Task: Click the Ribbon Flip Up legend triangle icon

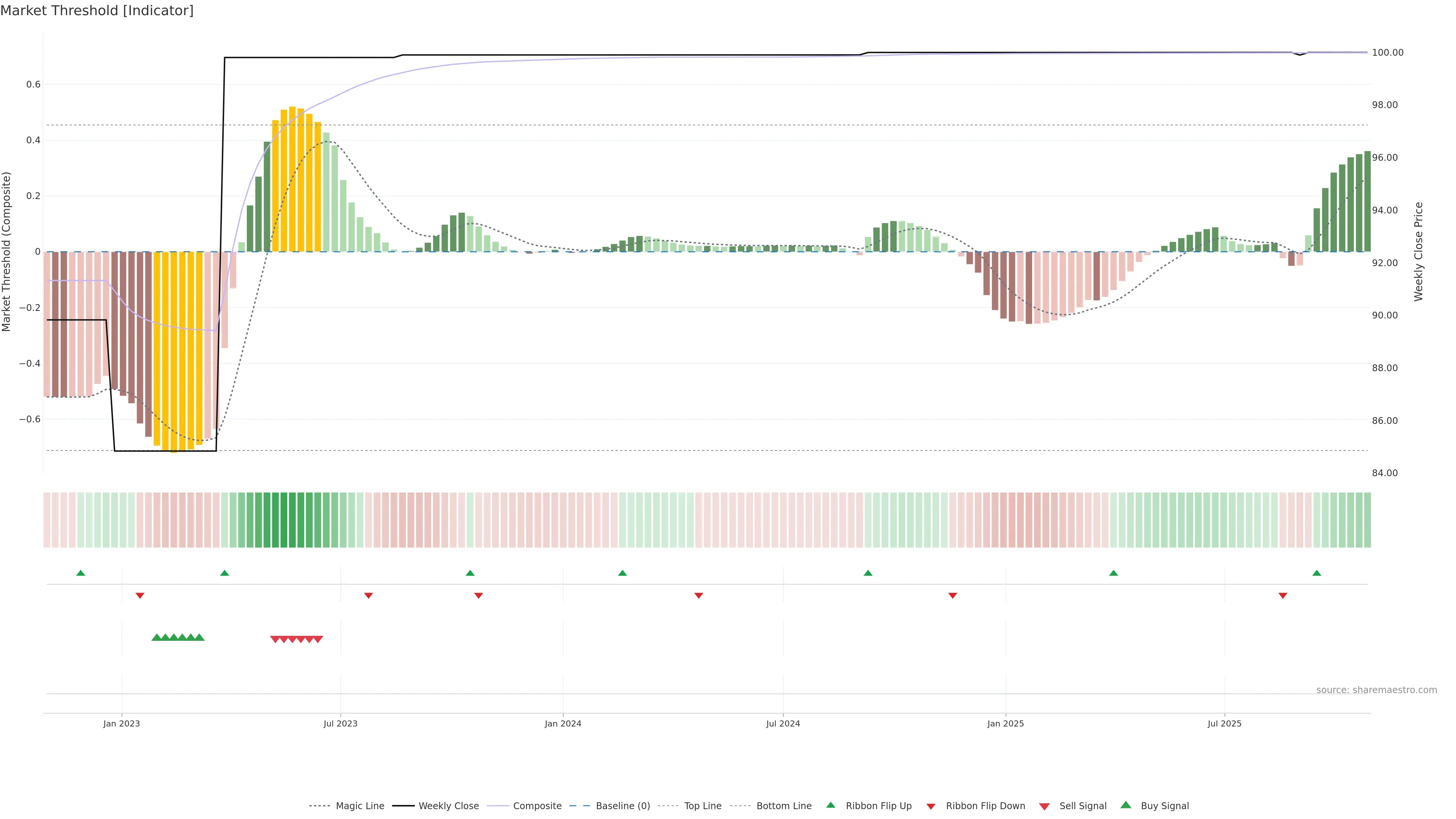Action: click(830, 805)
